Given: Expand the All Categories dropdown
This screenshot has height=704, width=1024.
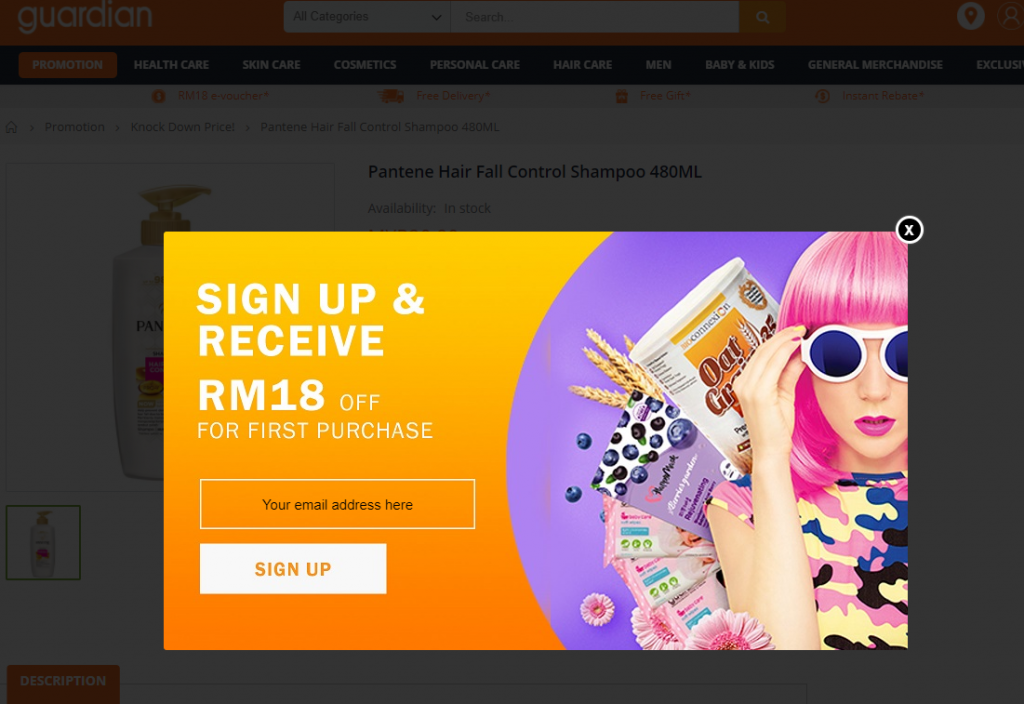Looking at the screenshot, I should (367, 16).
